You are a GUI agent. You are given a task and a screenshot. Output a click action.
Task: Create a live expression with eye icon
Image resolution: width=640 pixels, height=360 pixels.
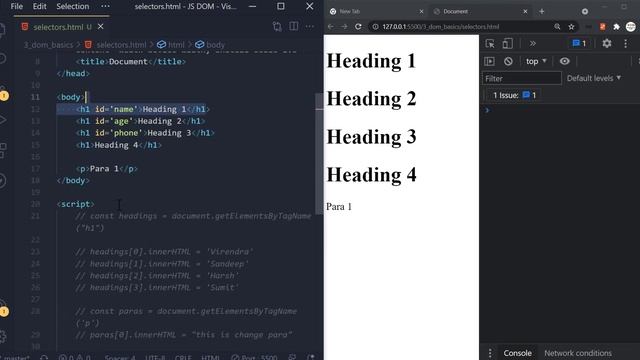point(564,61)
